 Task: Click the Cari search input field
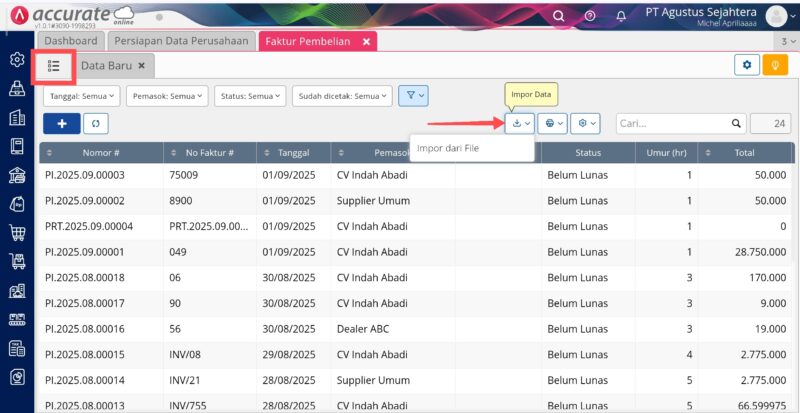coord(672,123)
